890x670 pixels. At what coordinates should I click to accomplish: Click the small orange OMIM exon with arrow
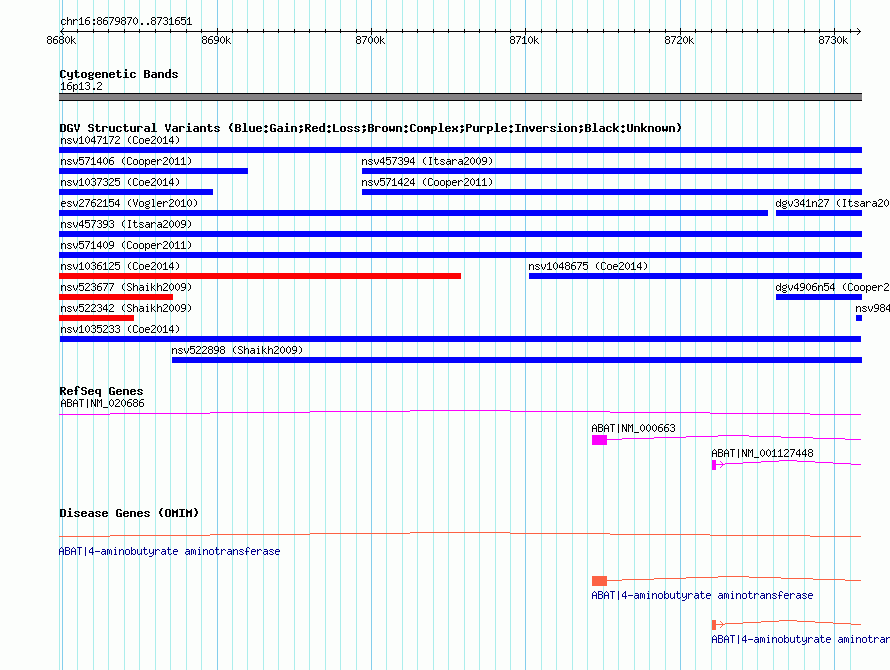point(714,625)
